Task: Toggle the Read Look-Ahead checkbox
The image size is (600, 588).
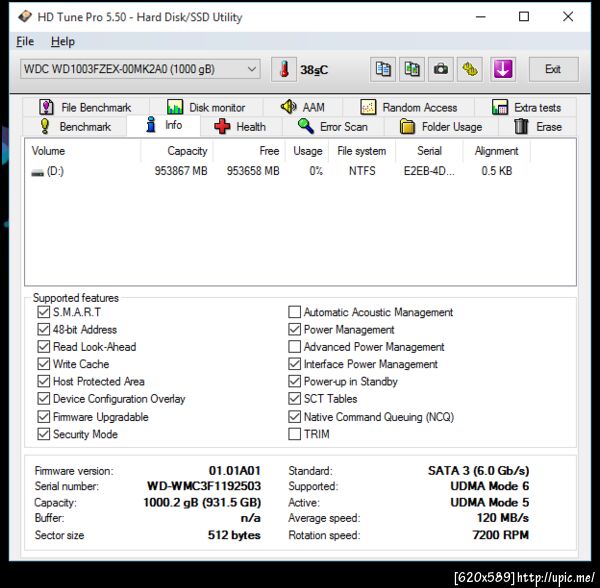Action: pos(44,347)
